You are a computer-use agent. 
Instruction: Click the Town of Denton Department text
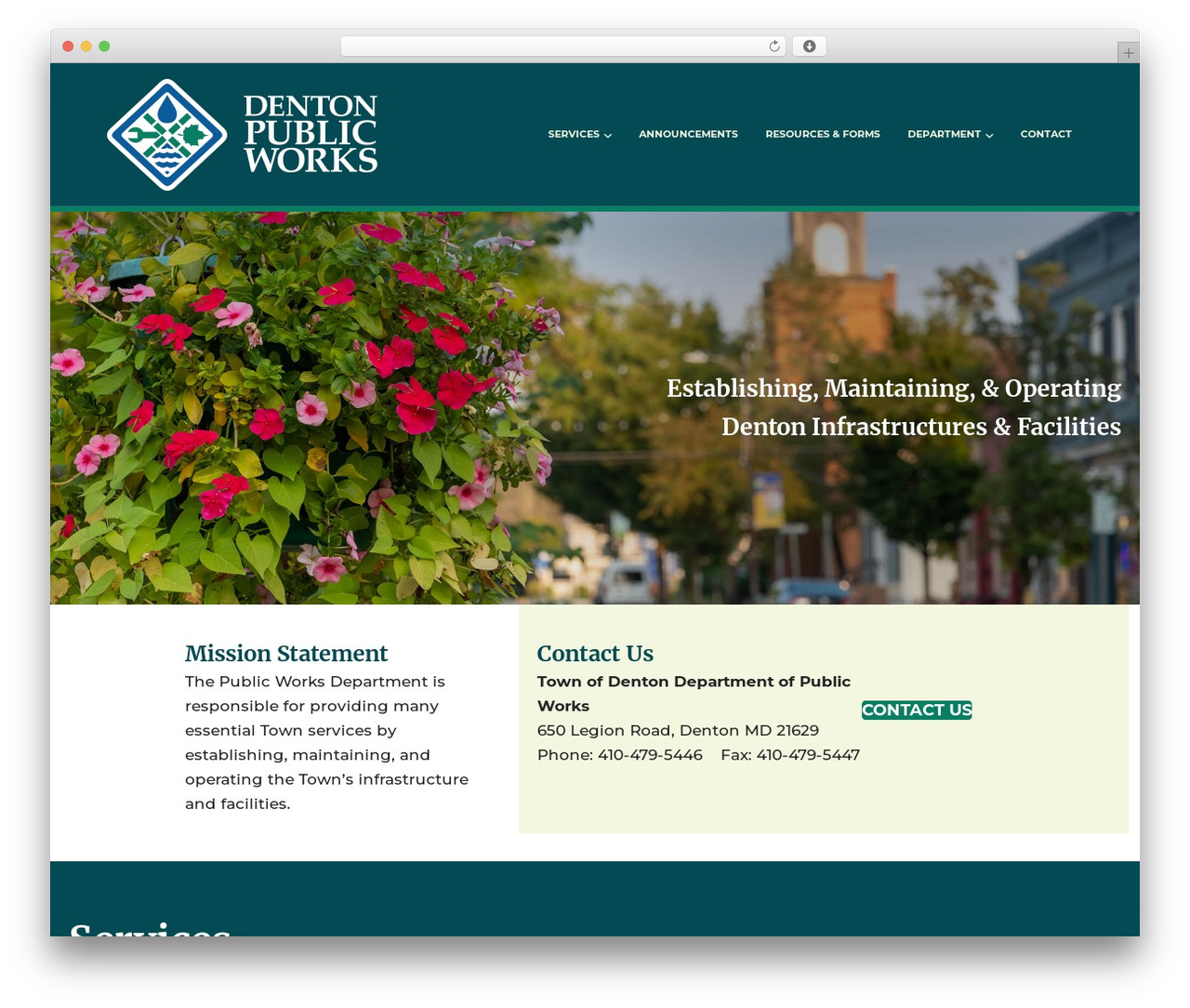point(694,694)
